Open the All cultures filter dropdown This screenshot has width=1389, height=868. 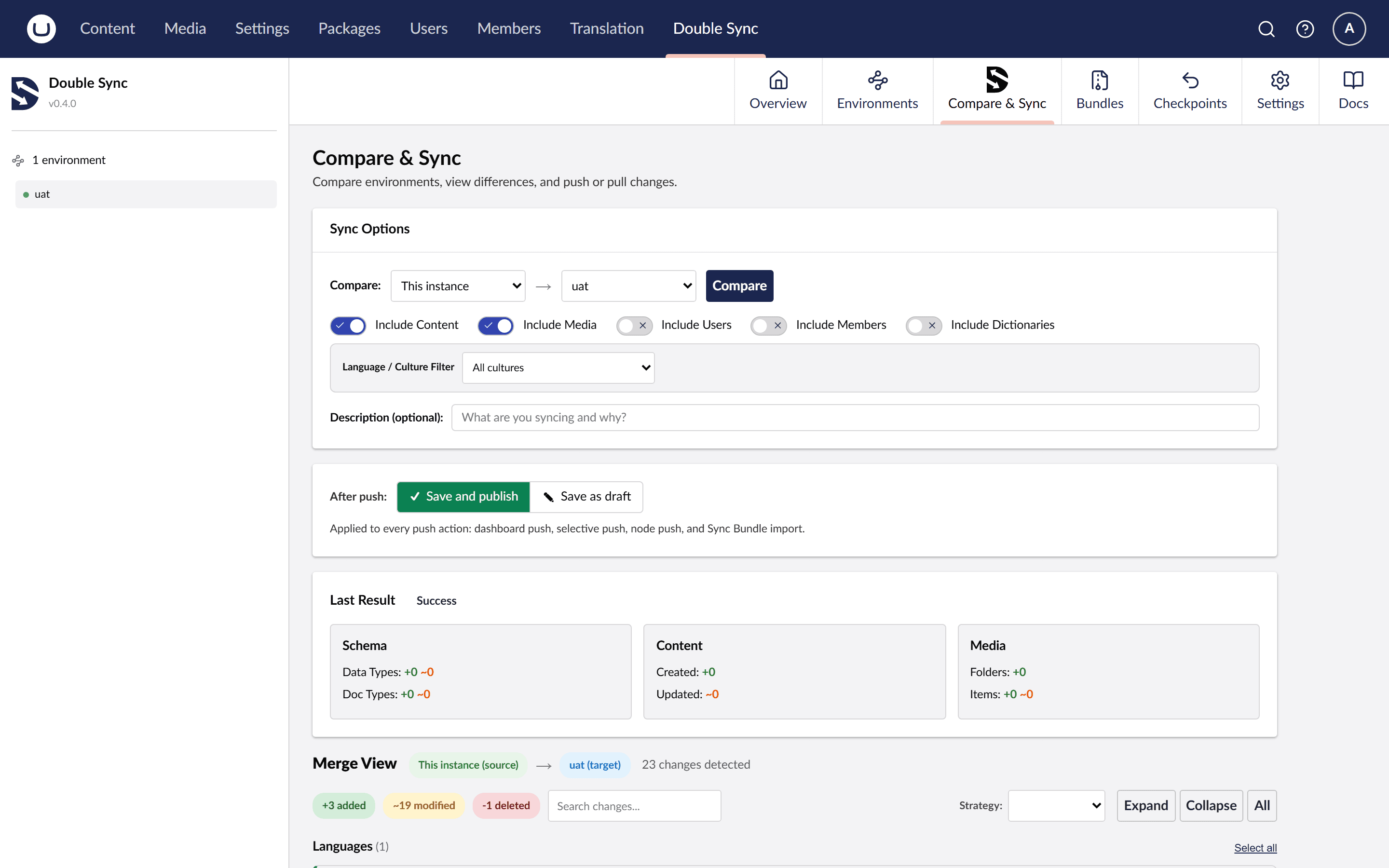click(x=558, y=367)
